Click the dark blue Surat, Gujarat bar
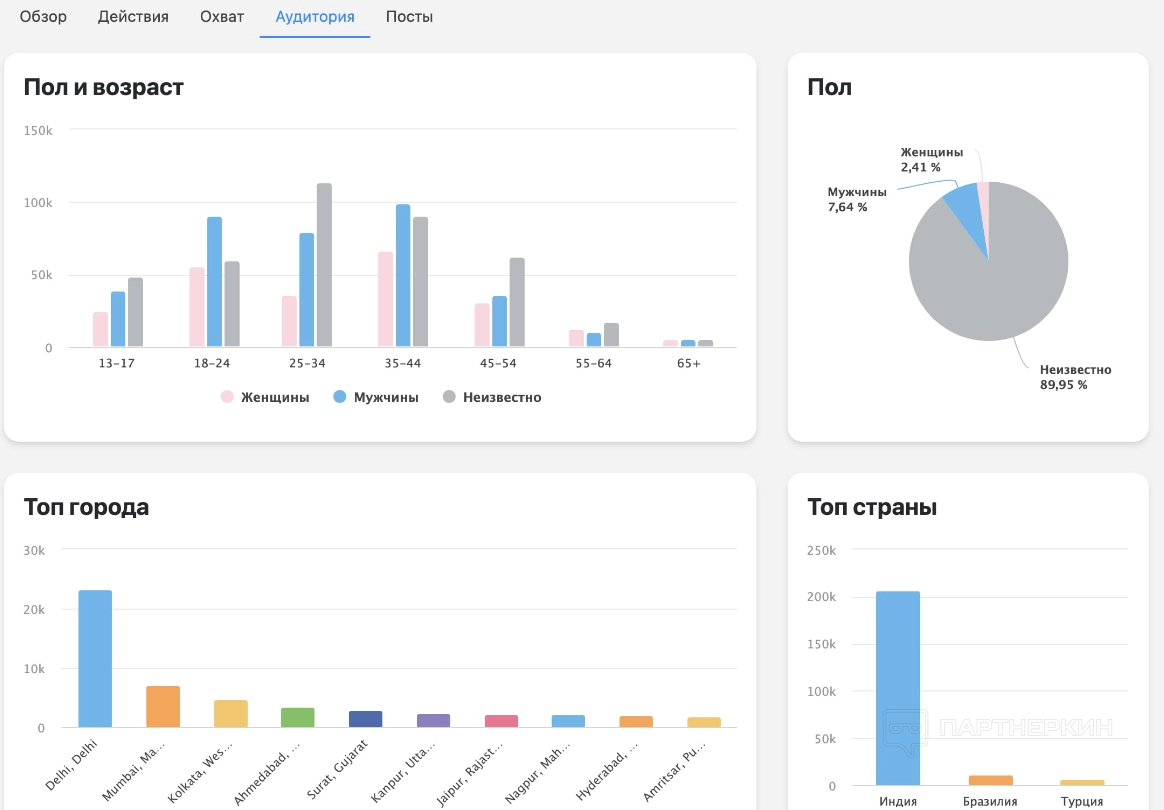 365,719
